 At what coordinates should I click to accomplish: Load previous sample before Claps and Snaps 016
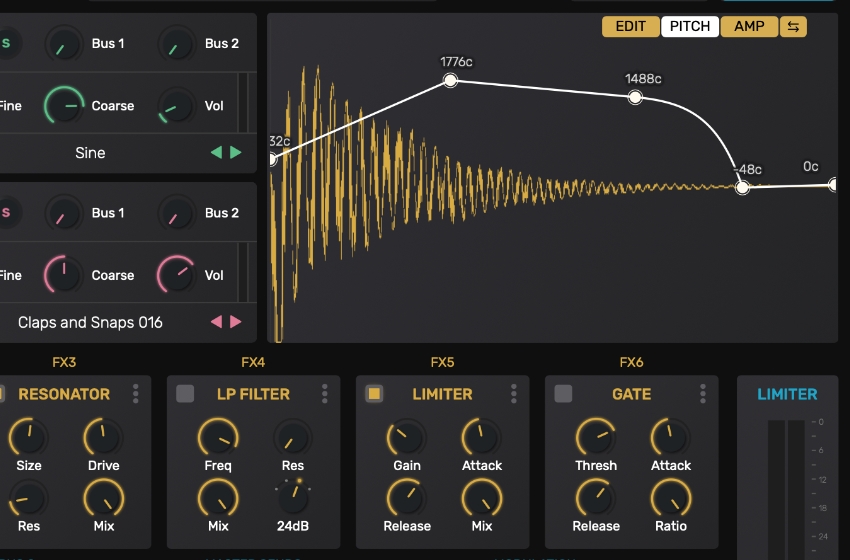coord(216,322)
